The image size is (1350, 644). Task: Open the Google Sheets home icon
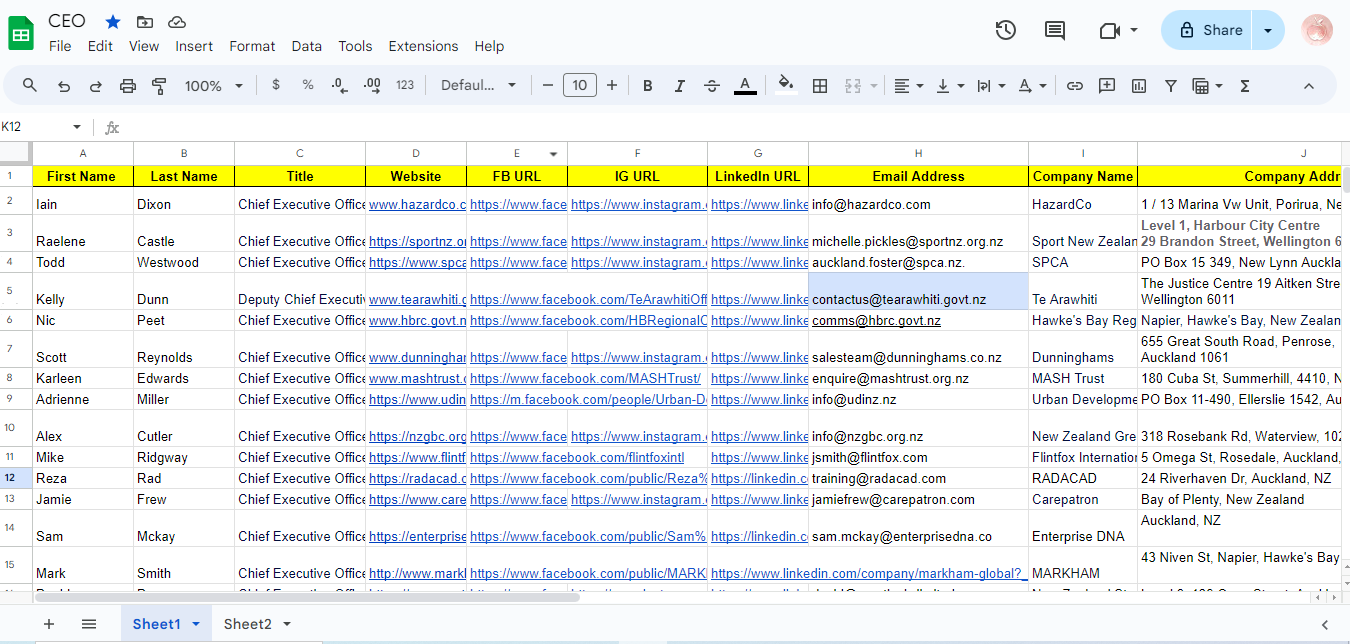pyautogui.click(x=21, y=33)
